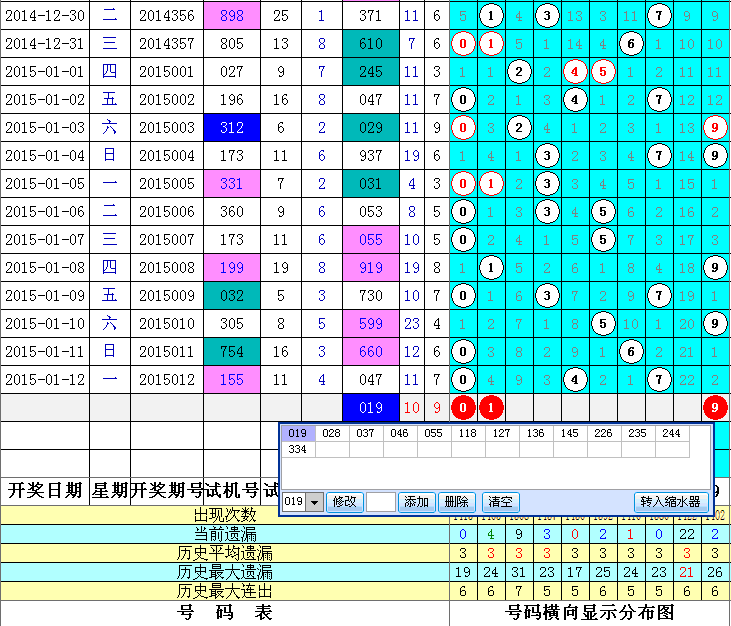
Task: Click the red 0 ball in prediction row
Action: (462, 408)
